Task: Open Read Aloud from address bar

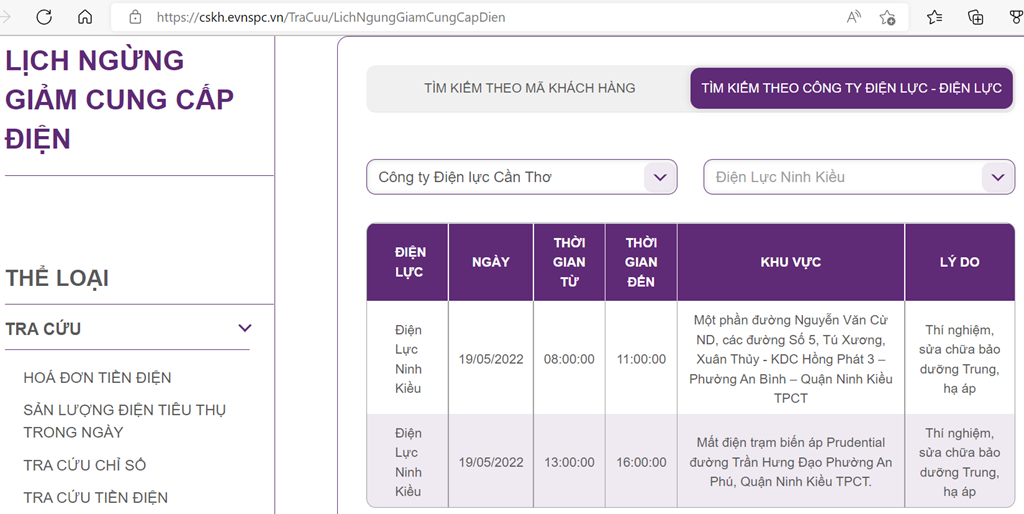Action: 854,17
